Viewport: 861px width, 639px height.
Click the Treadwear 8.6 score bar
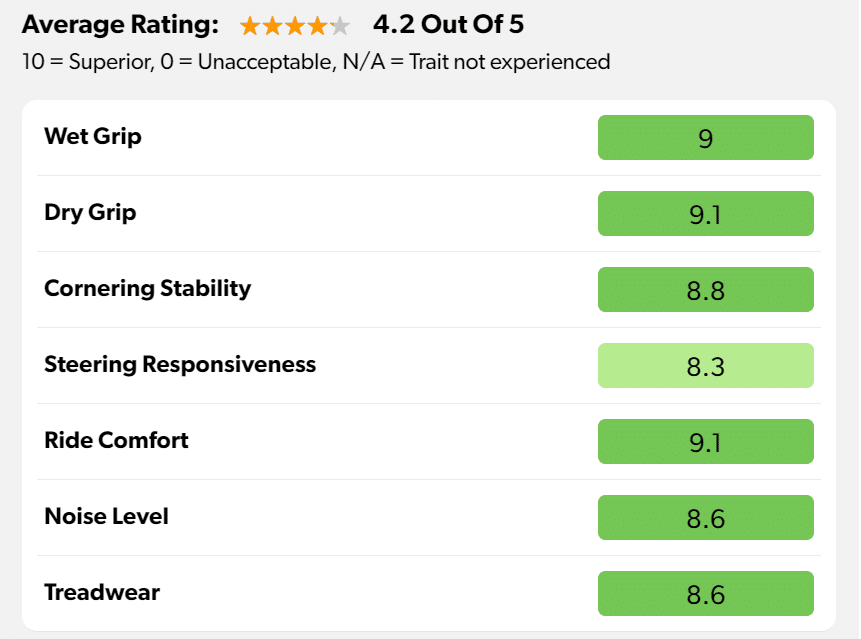(705, 594)
